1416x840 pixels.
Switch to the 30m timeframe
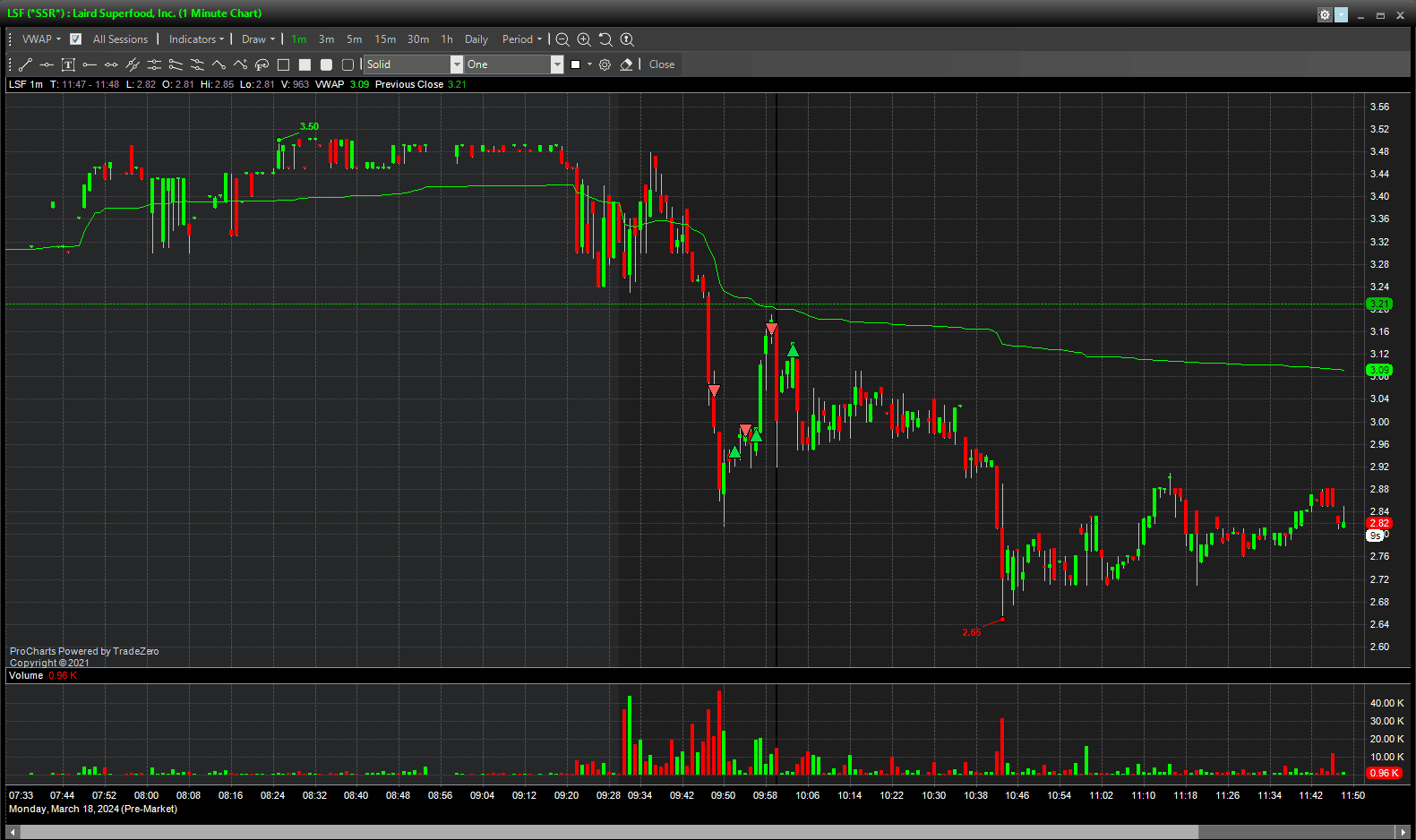tap(418, 39)
